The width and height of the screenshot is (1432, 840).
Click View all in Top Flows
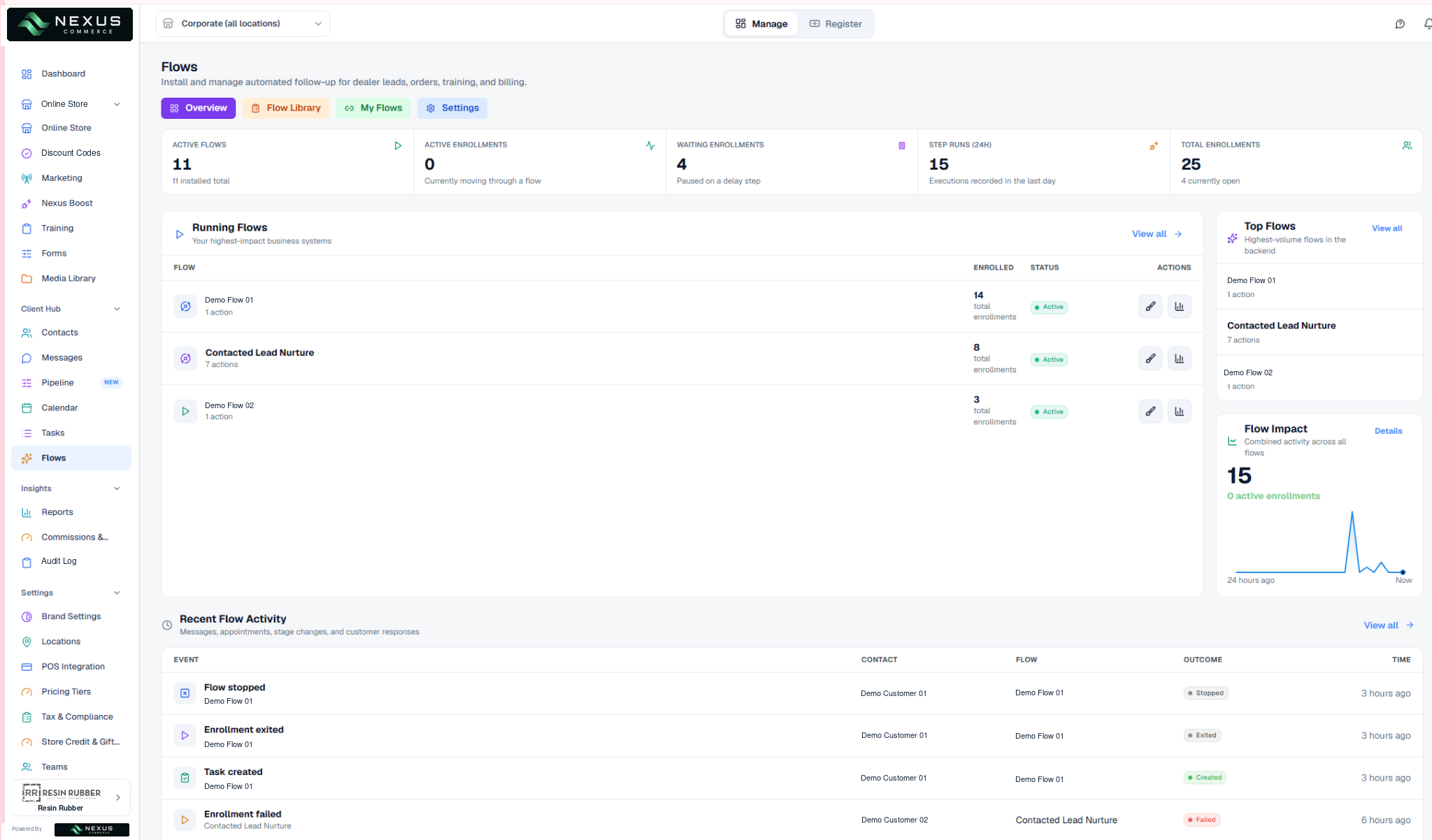pos(1387,229)
